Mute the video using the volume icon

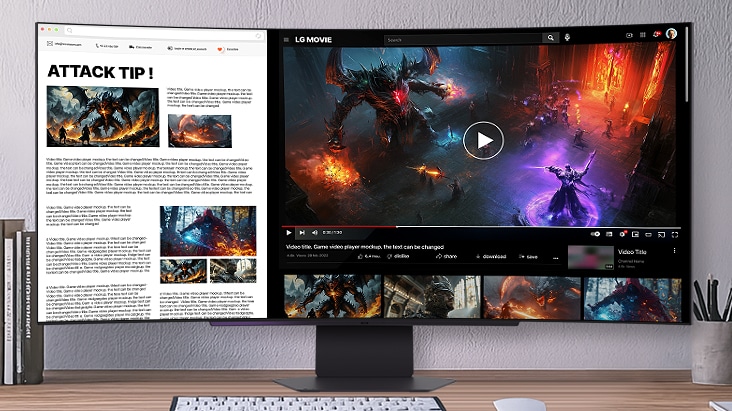(x=314, y=233)
